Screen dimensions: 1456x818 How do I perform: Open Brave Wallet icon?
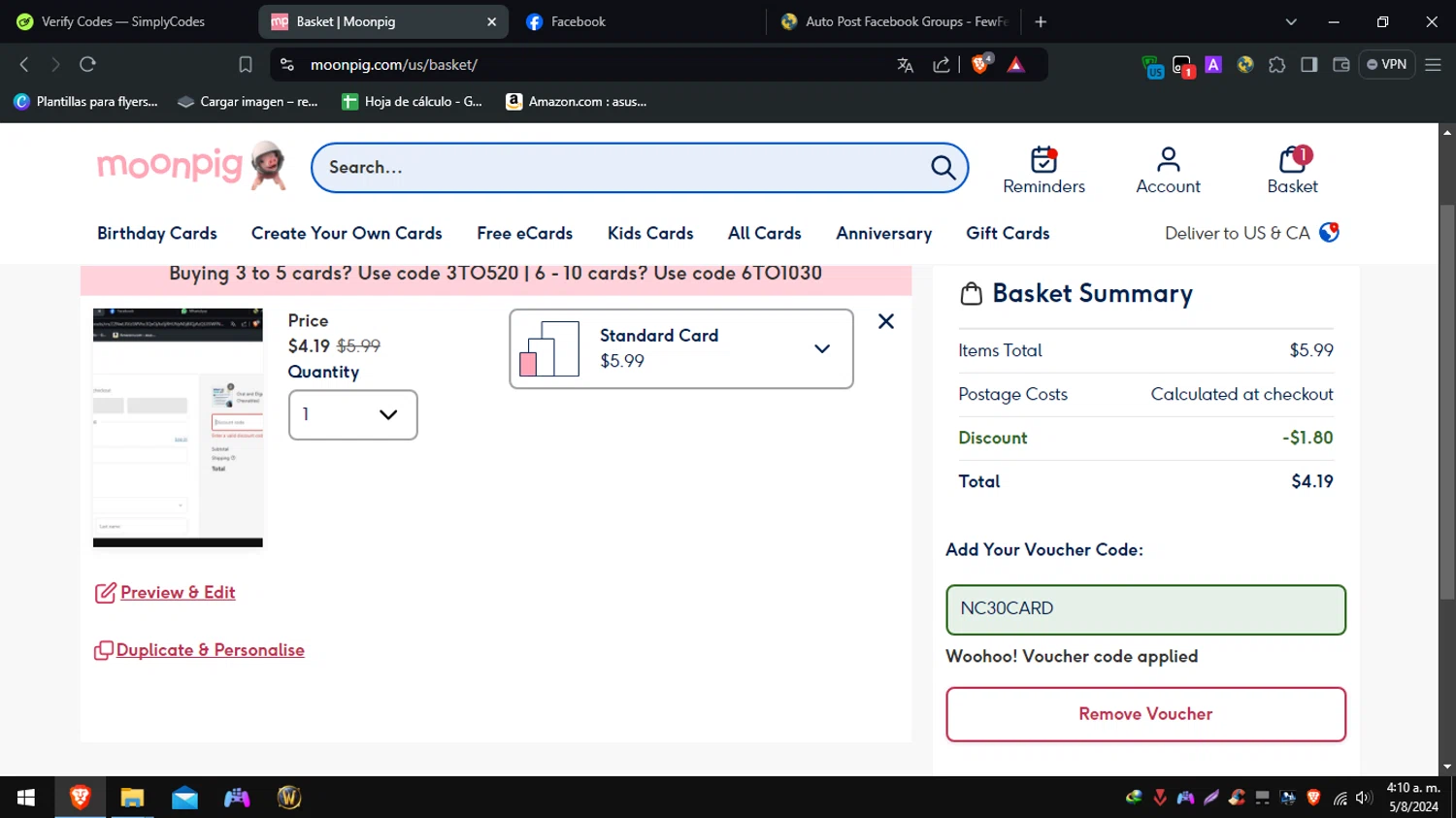tap(1341, 65)
